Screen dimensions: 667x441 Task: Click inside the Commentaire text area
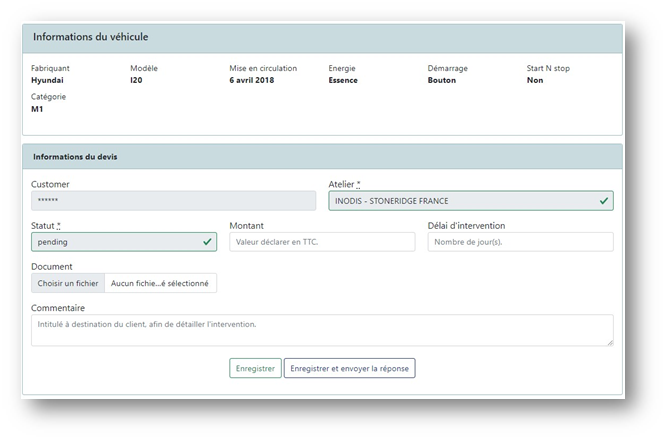pos(320,330)
